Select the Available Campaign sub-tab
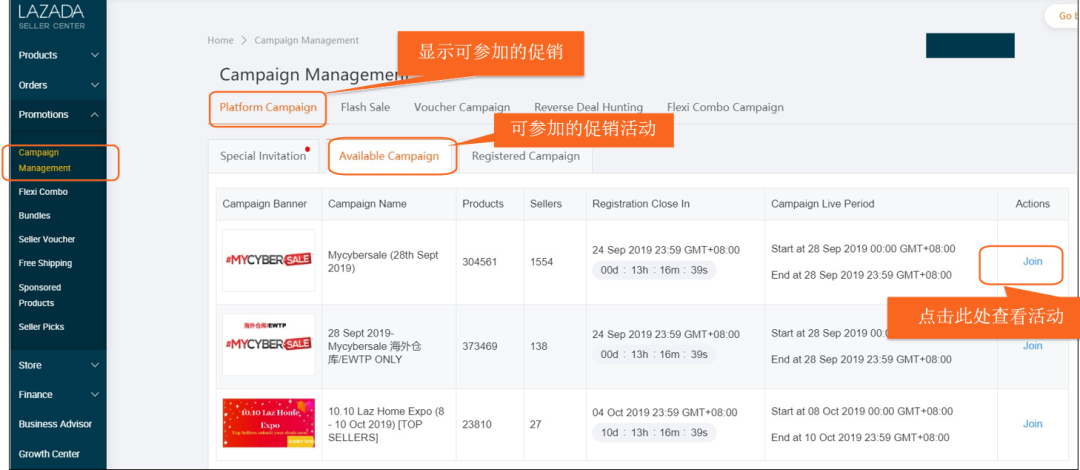This screenshot has height=470, width=1080. (389, 156)
